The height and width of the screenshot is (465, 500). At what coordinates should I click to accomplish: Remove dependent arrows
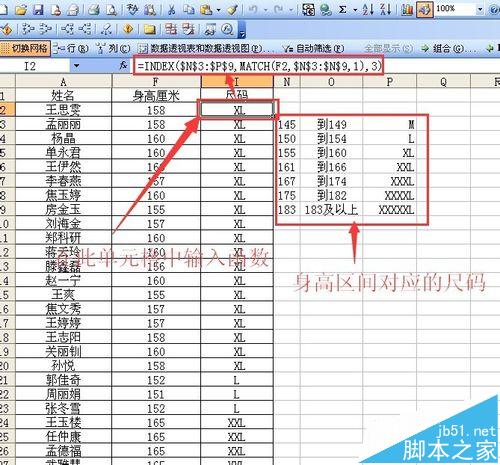[x=85, y=30]
